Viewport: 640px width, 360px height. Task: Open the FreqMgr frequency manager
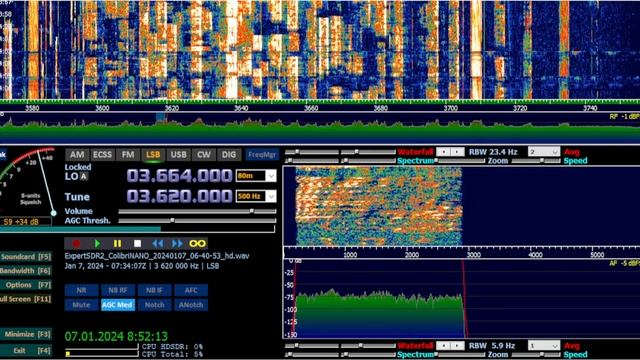pyautogui.click(x=262, y=155)
